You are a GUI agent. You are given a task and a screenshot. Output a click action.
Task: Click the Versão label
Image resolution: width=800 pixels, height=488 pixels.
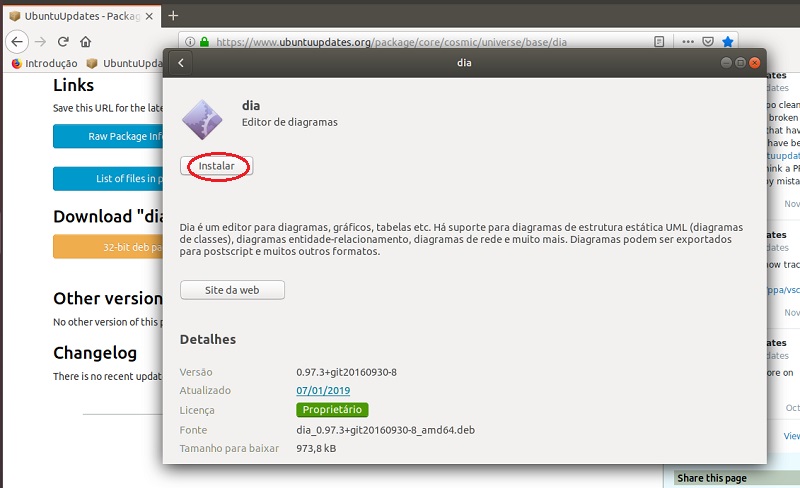click(196, 372)
